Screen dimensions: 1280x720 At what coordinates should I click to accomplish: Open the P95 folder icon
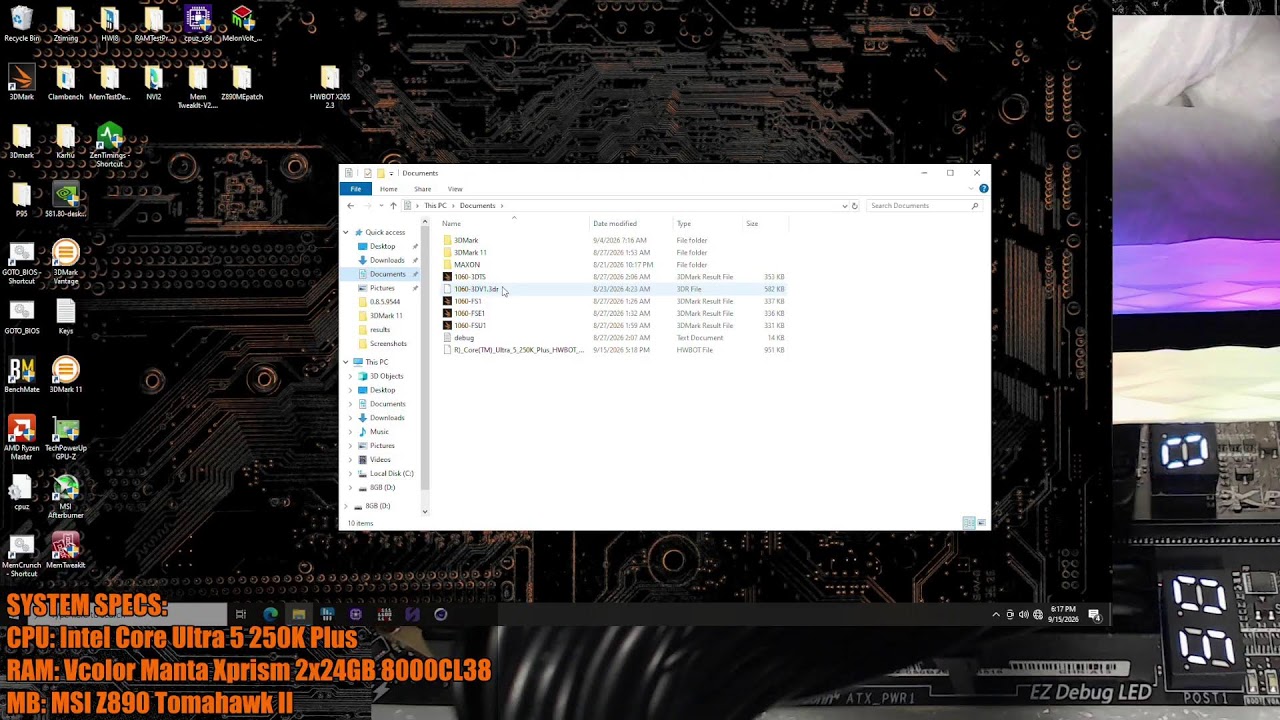(21, 199)
